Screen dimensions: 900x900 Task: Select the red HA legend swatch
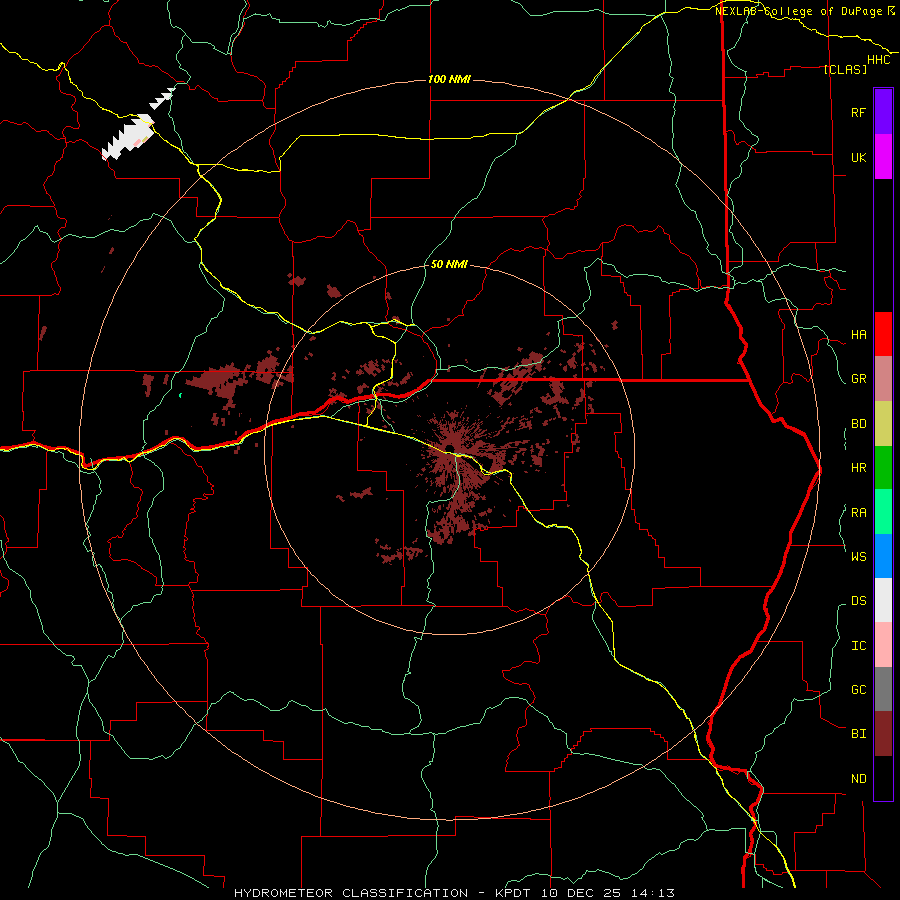(883, 334)
